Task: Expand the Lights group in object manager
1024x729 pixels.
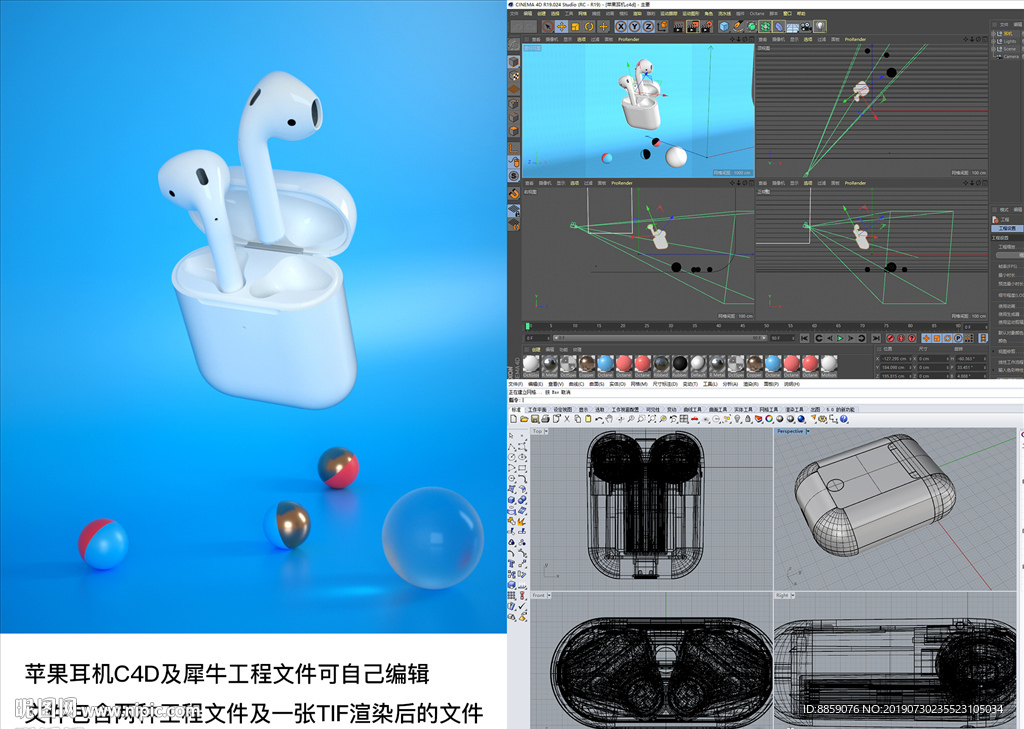Action: tap(993, 41)
